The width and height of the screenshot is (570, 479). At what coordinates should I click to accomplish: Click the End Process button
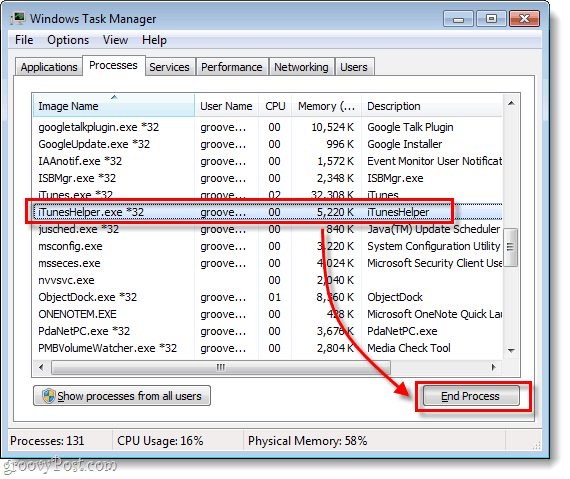tap(471, 396)
